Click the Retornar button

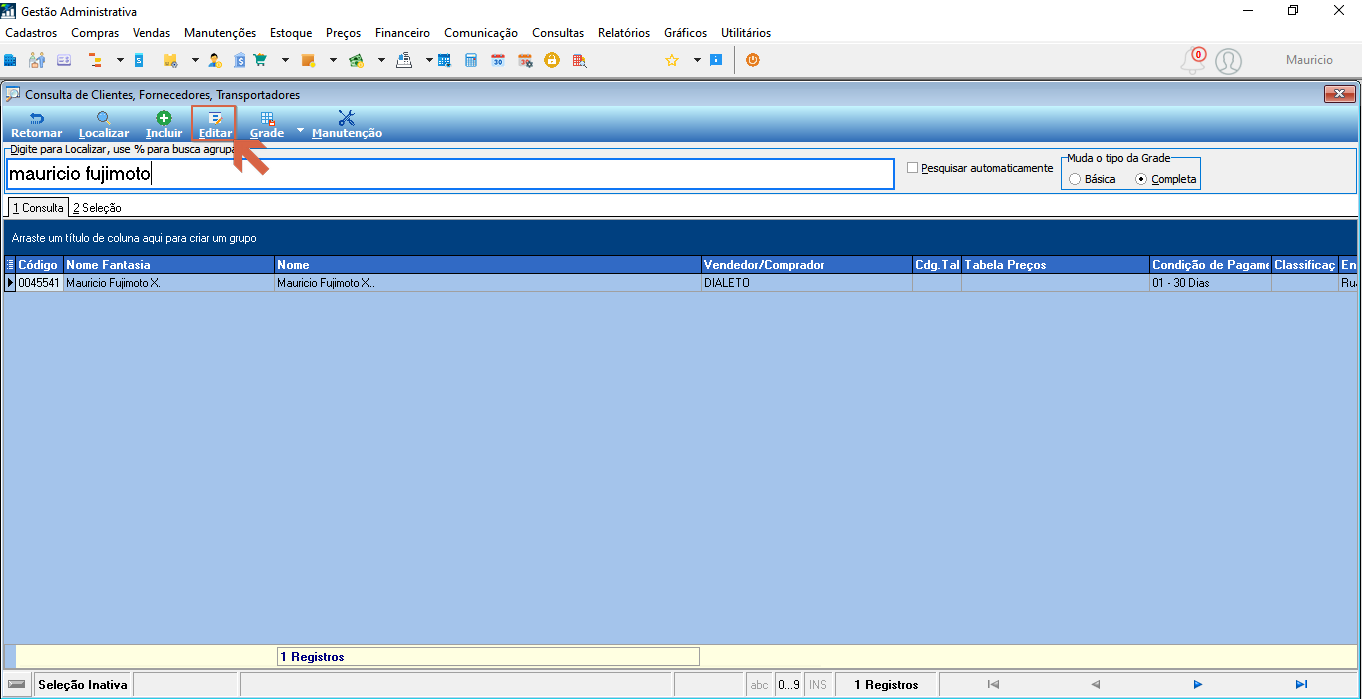click(37, 125)
